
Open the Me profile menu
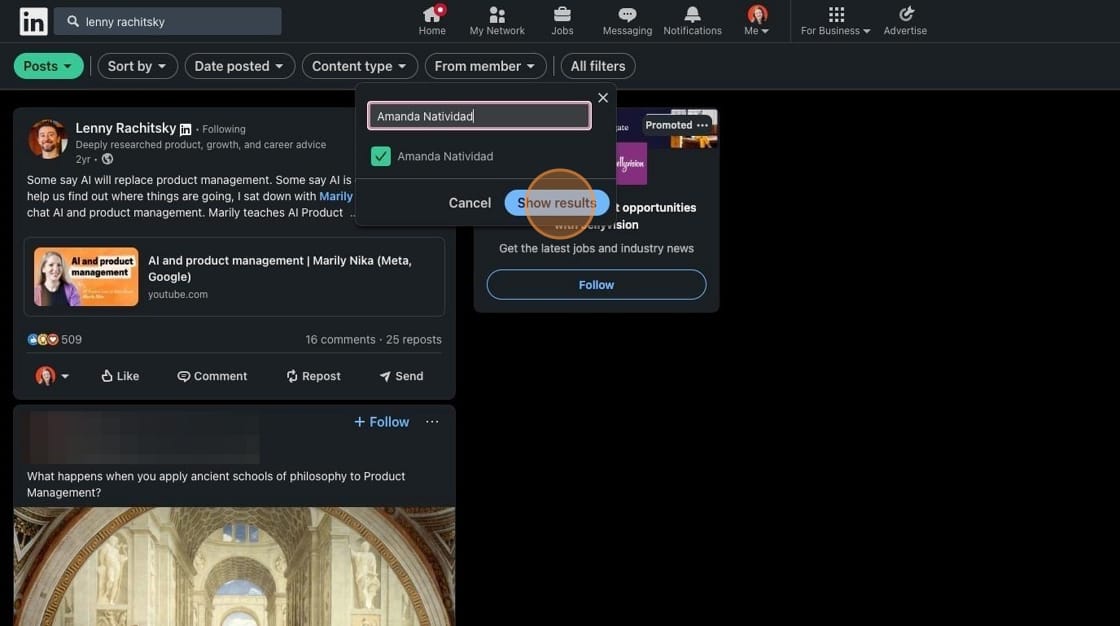751,17
